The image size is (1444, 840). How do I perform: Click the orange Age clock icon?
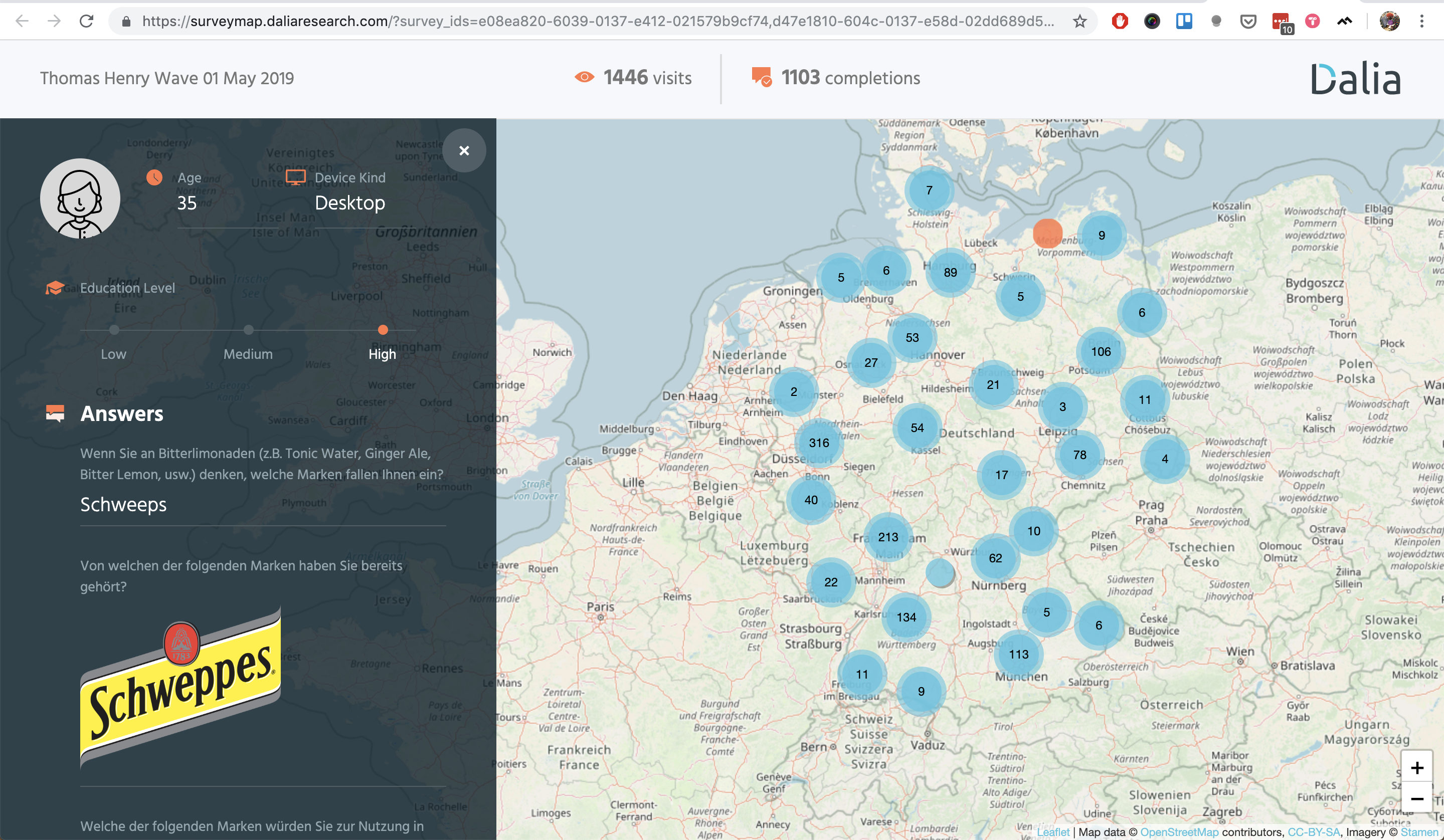pos(154,177)
